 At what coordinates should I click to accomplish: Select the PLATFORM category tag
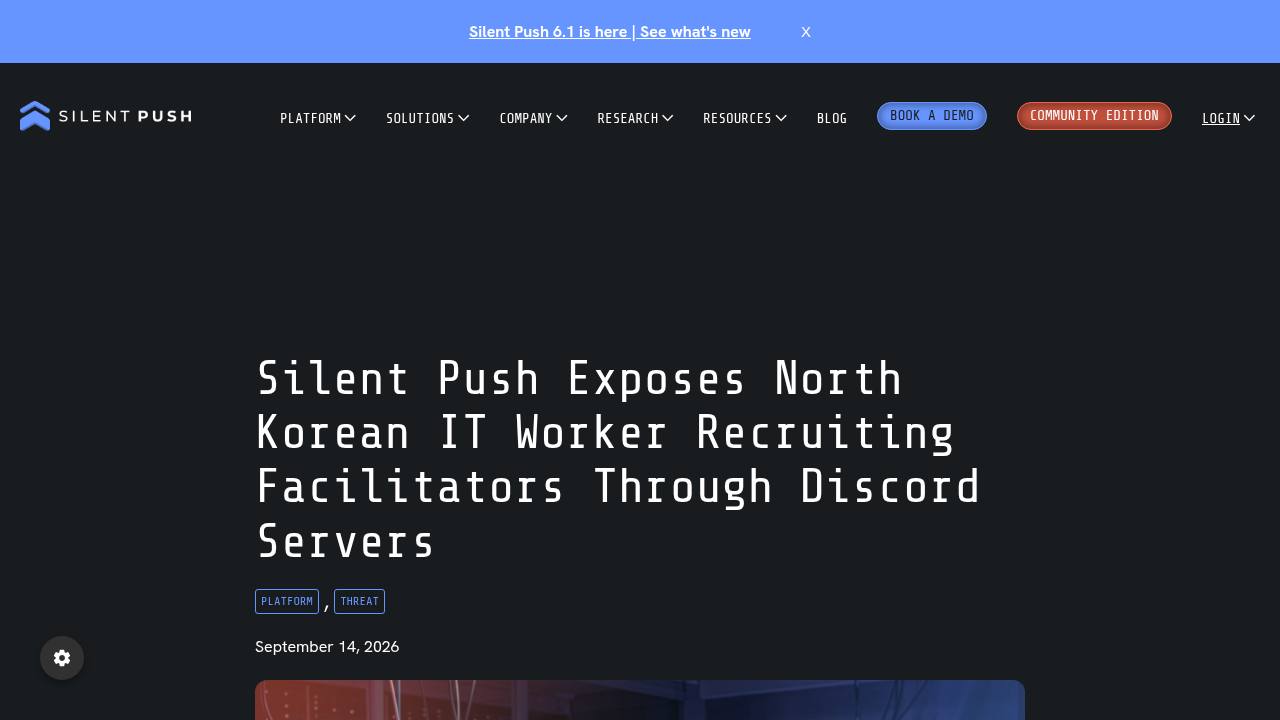coord(287,601)
